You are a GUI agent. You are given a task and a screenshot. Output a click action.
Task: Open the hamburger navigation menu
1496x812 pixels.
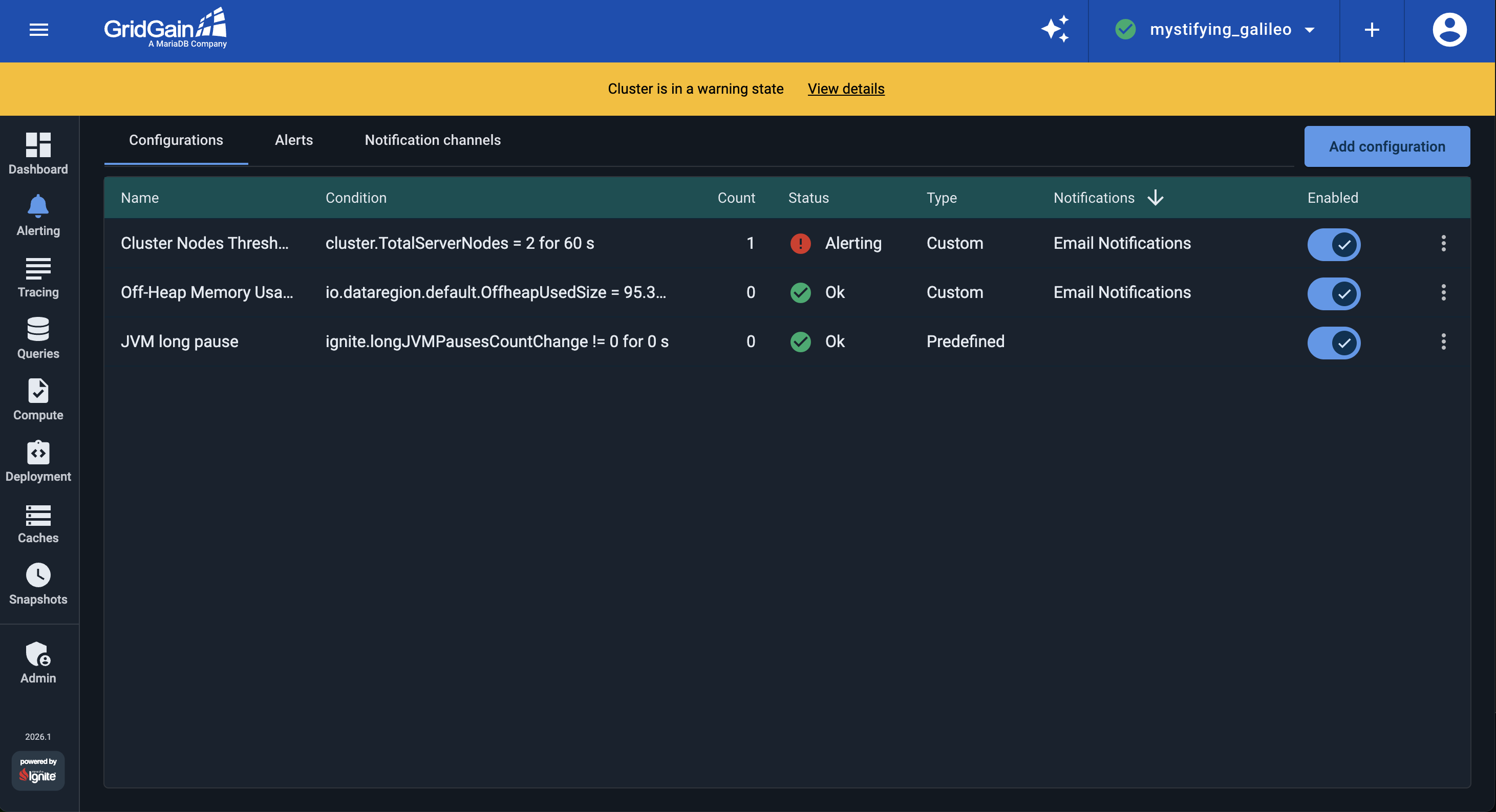coord(39,30)
